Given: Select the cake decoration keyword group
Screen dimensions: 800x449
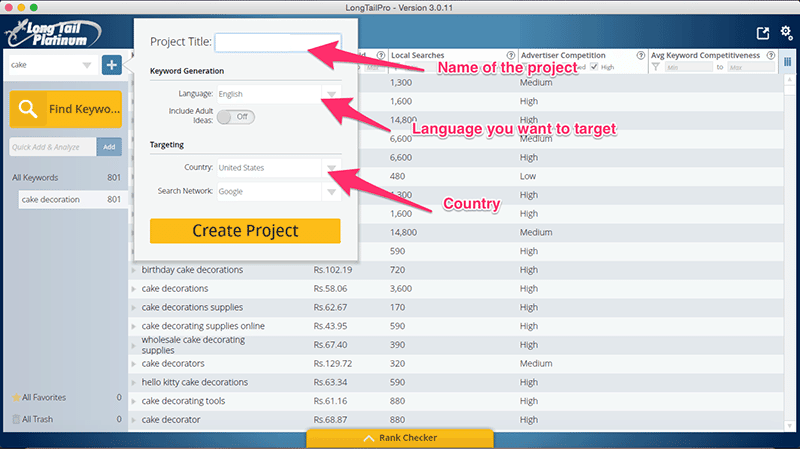Looking at the screenshot, I should point(71,199).
